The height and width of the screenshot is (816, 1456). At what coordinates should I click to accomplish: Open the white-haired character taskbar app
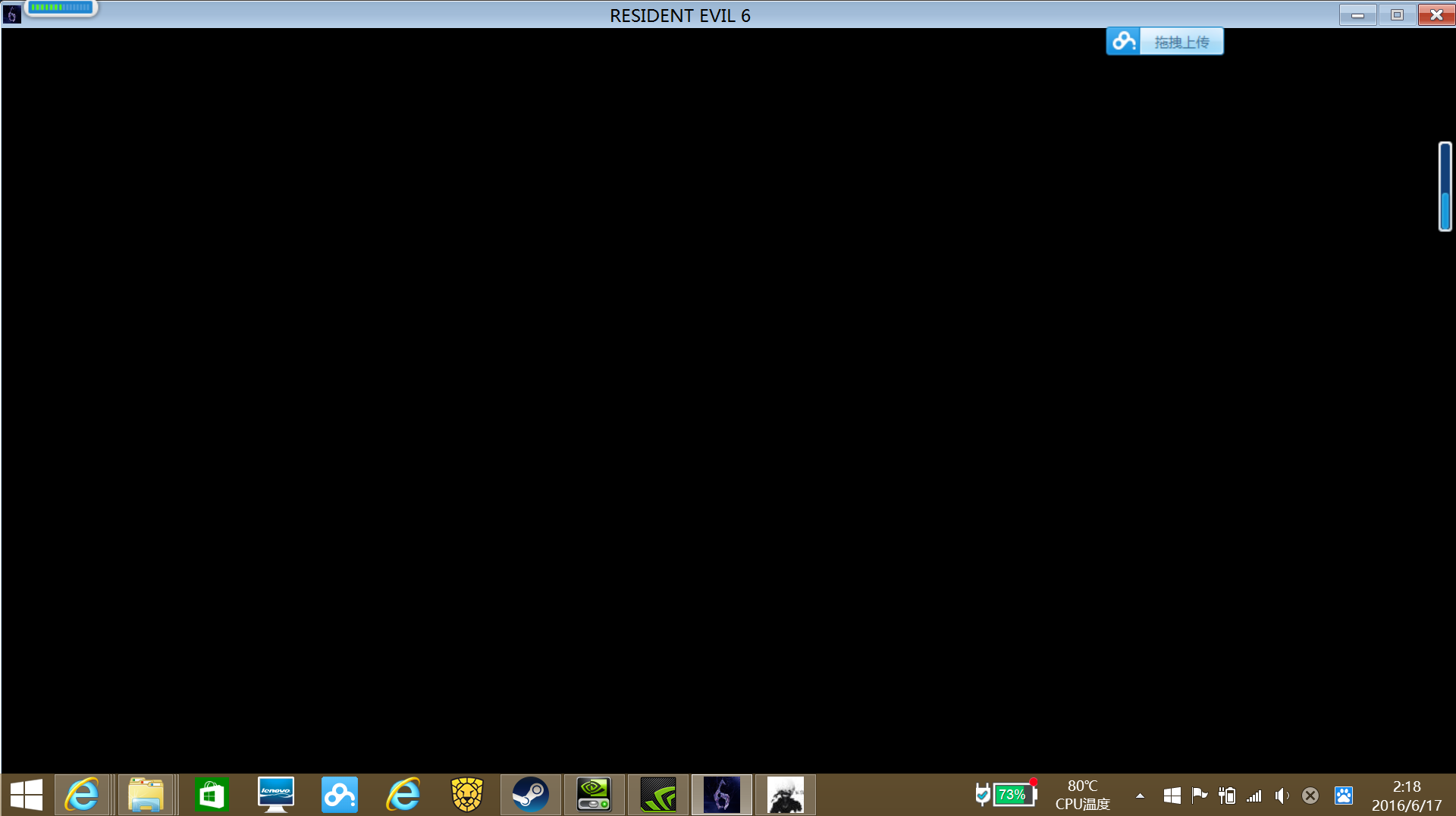[786, 795]
